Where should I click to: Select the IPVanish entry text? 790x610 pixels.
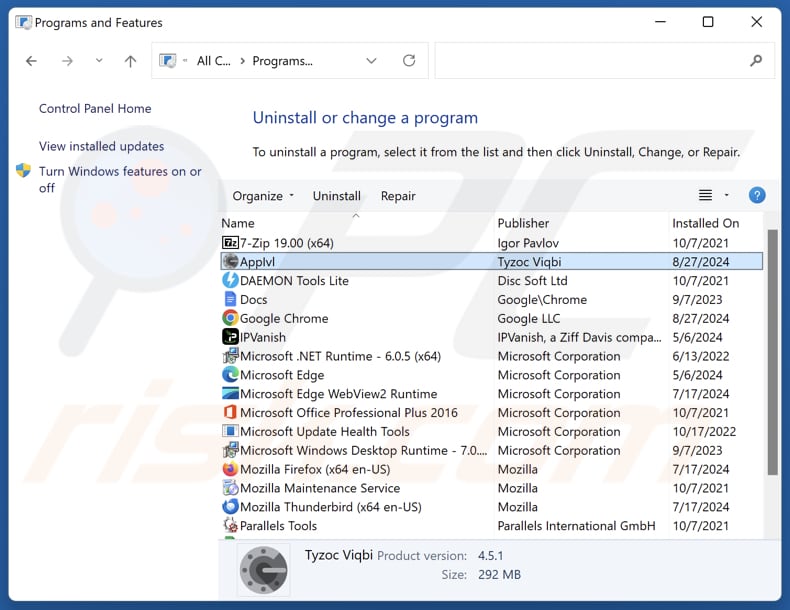(x=263, y=337)
